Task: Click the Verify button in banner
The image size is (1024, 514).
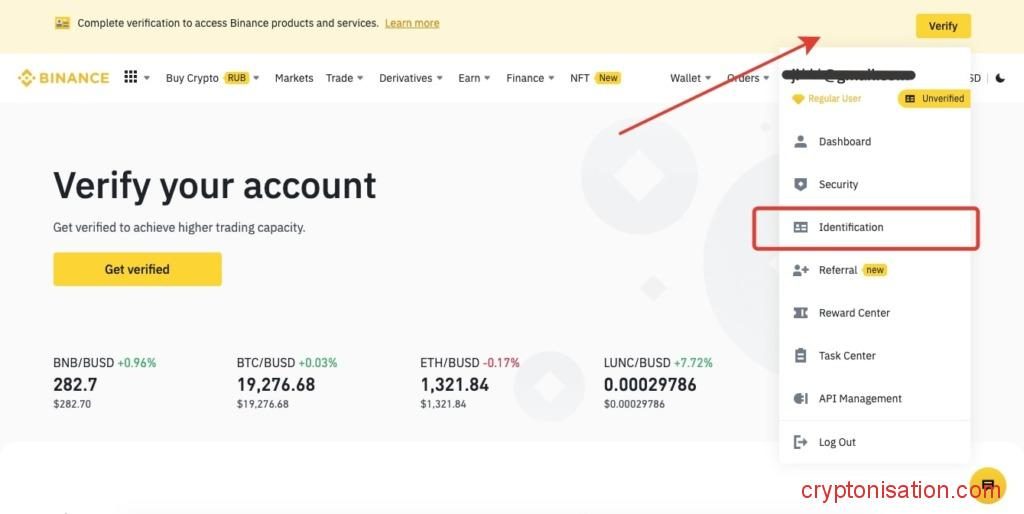Action: pyautogui.click(x=942, y=26)
